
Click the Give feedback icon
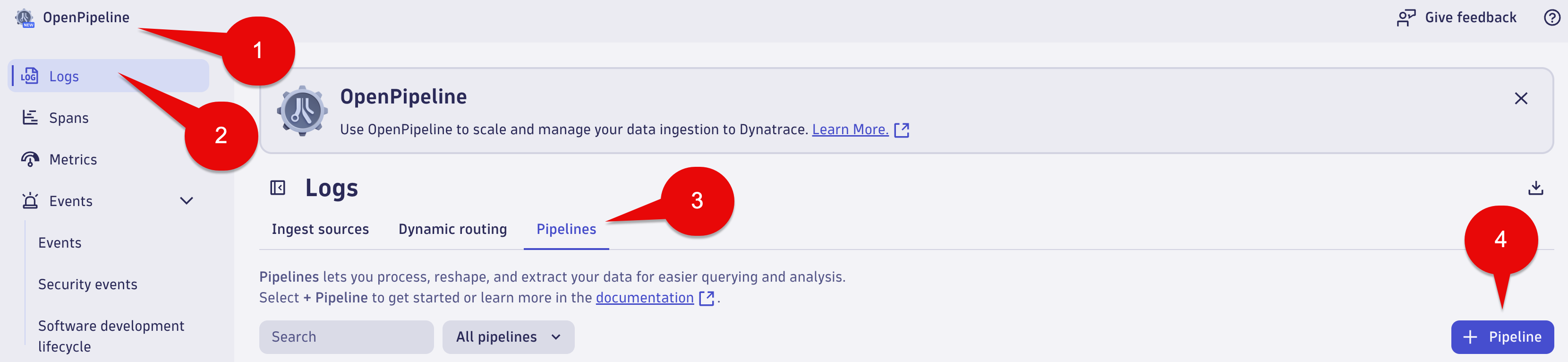click(1406, 17)
